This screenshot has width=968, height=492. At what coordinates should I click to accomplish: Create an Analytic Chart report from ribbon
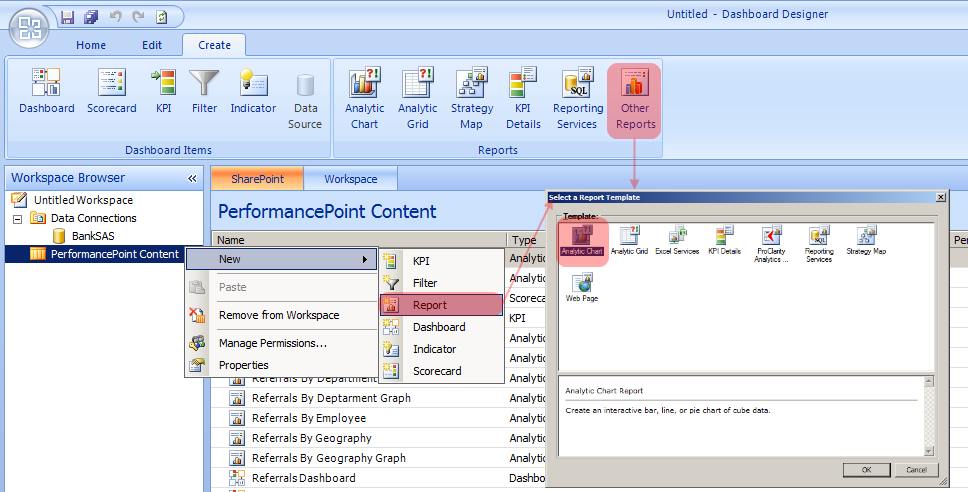[x=365, y=99]
